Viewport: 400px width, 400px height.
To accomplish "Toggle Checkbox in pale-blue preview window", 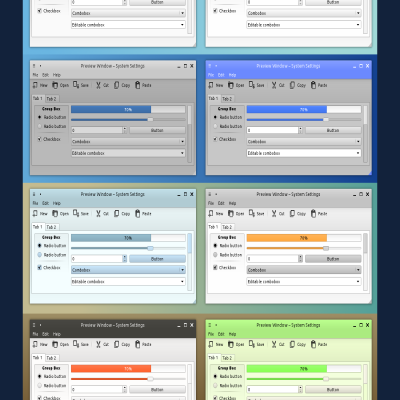I will (x=39, y=267).
